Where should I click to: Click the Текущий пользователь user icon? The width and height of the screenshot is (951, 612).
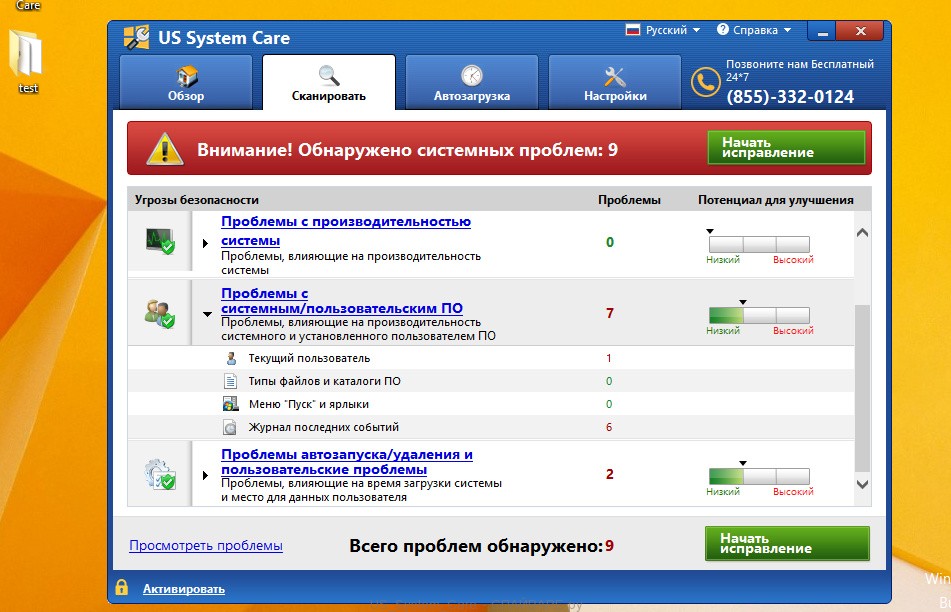click(231, 358)
